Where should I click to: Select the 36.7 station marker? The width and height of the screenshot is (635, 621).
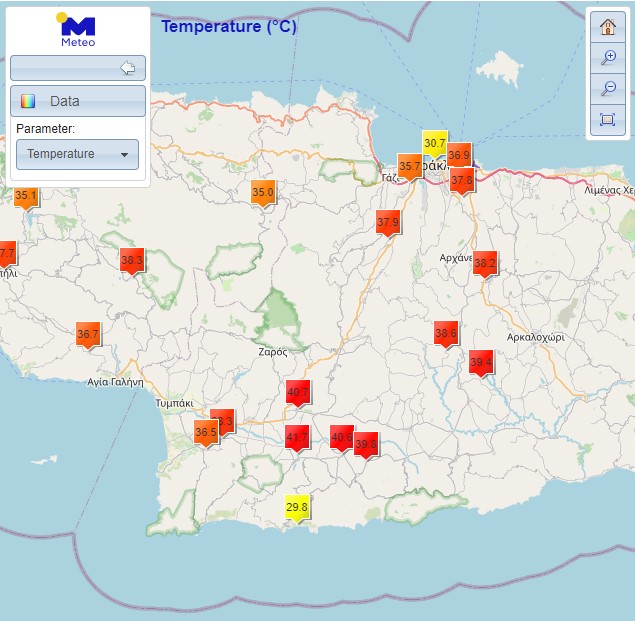[x=88, y=335]
